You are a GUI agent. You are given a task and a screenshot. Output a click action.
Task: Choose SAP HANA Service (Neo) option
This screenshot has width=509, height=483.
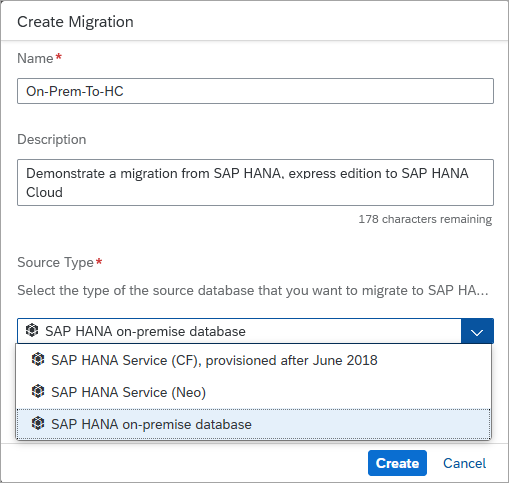[253, 392]
